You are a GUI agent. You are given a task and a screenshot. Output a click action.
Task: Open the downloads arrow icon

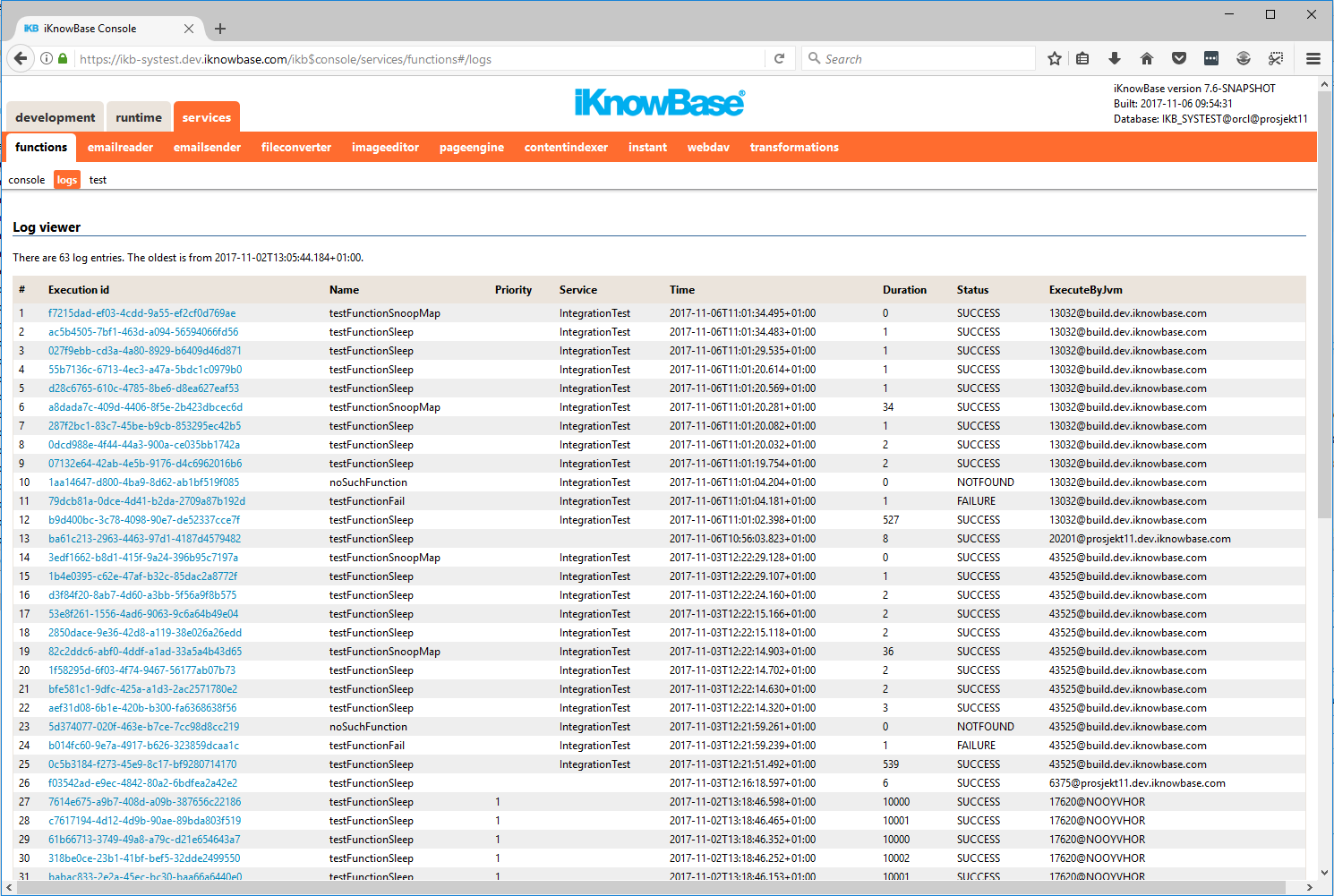[x=1115, y=59]
